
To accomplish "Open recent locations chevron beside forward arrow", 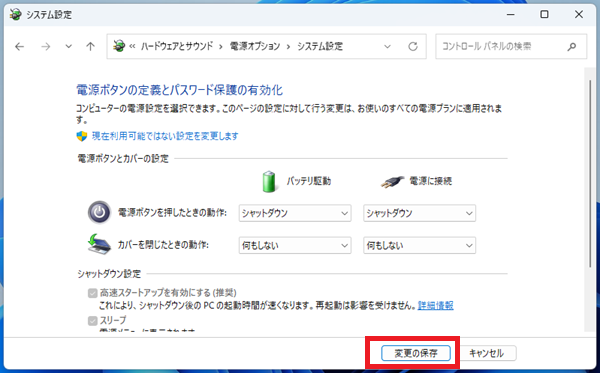I will click(68, 47).
